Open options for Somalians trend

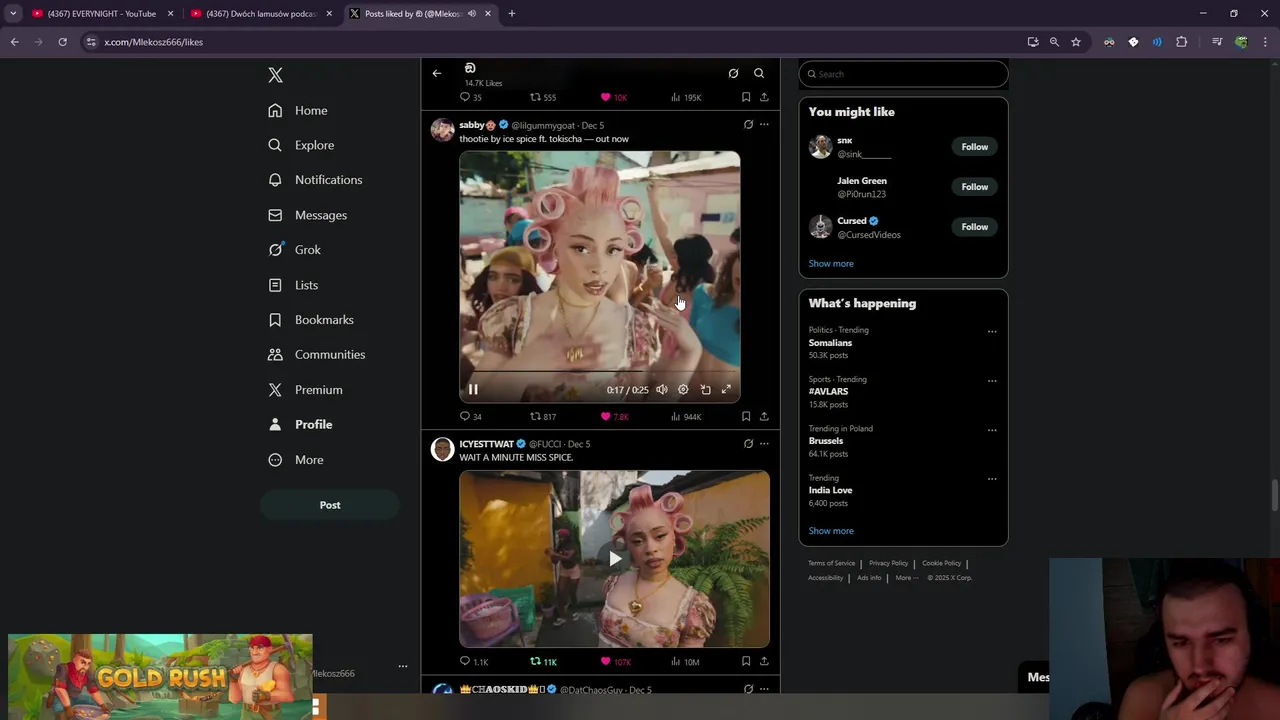992,332
